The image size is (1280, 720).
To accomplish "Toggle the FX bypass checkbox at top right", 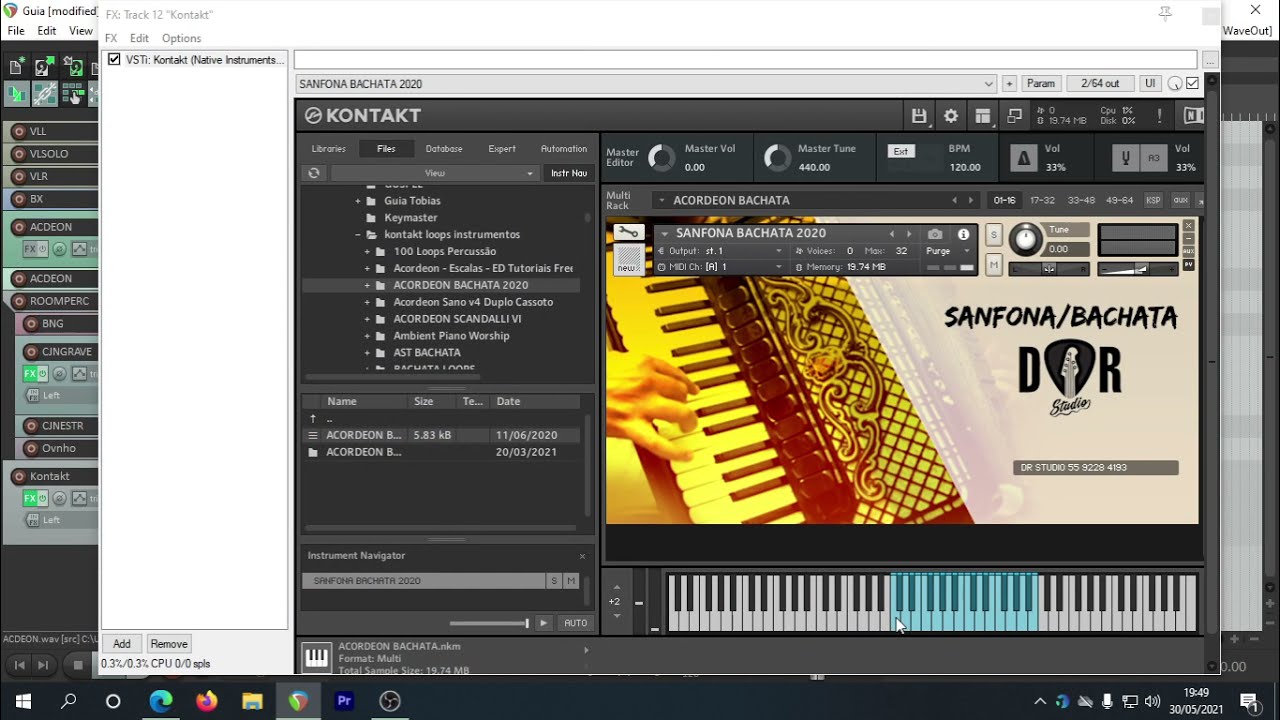I will [x=1192, y=84].
